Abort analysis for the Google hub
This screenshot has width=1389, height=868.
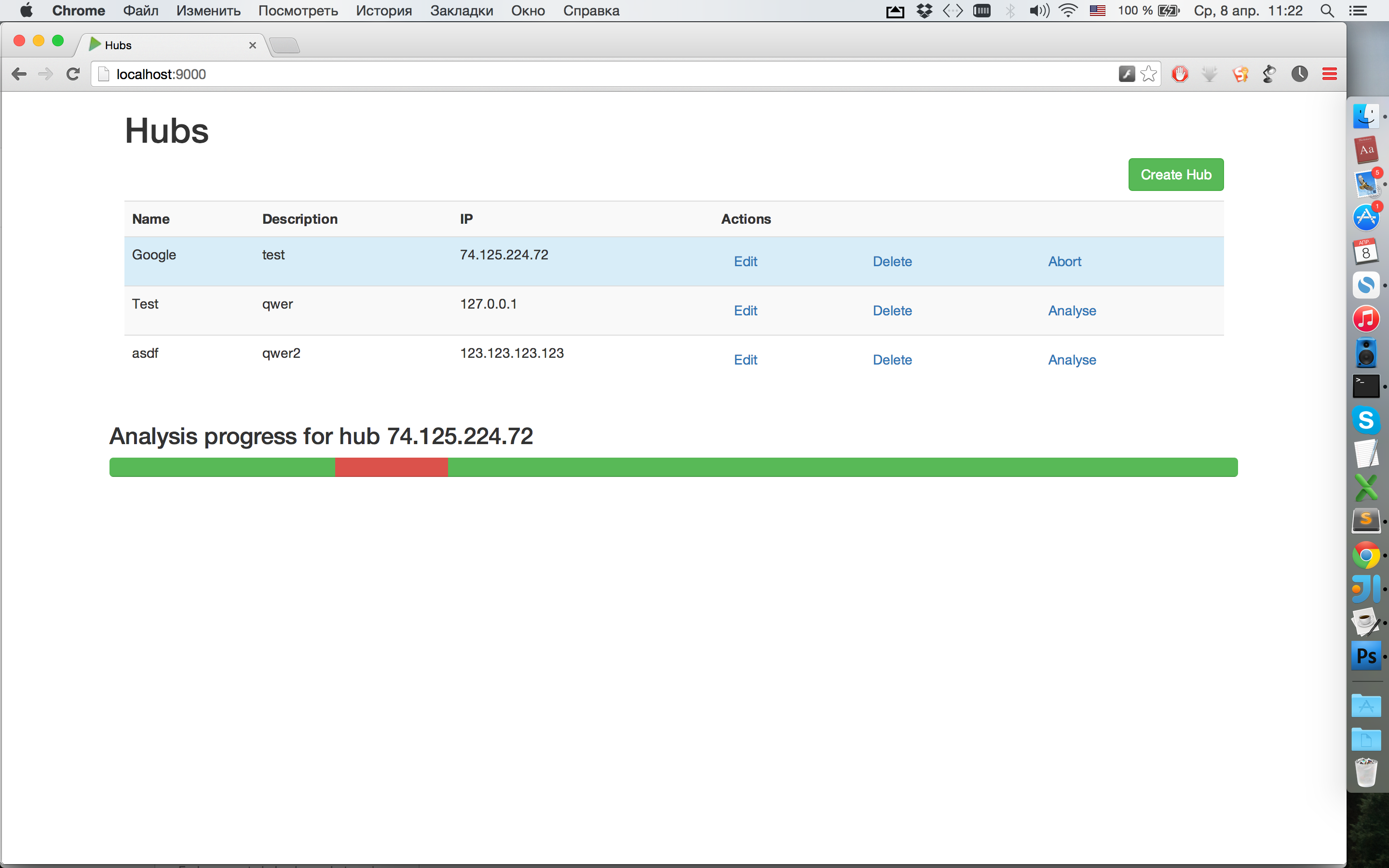tap(1064, 262)
